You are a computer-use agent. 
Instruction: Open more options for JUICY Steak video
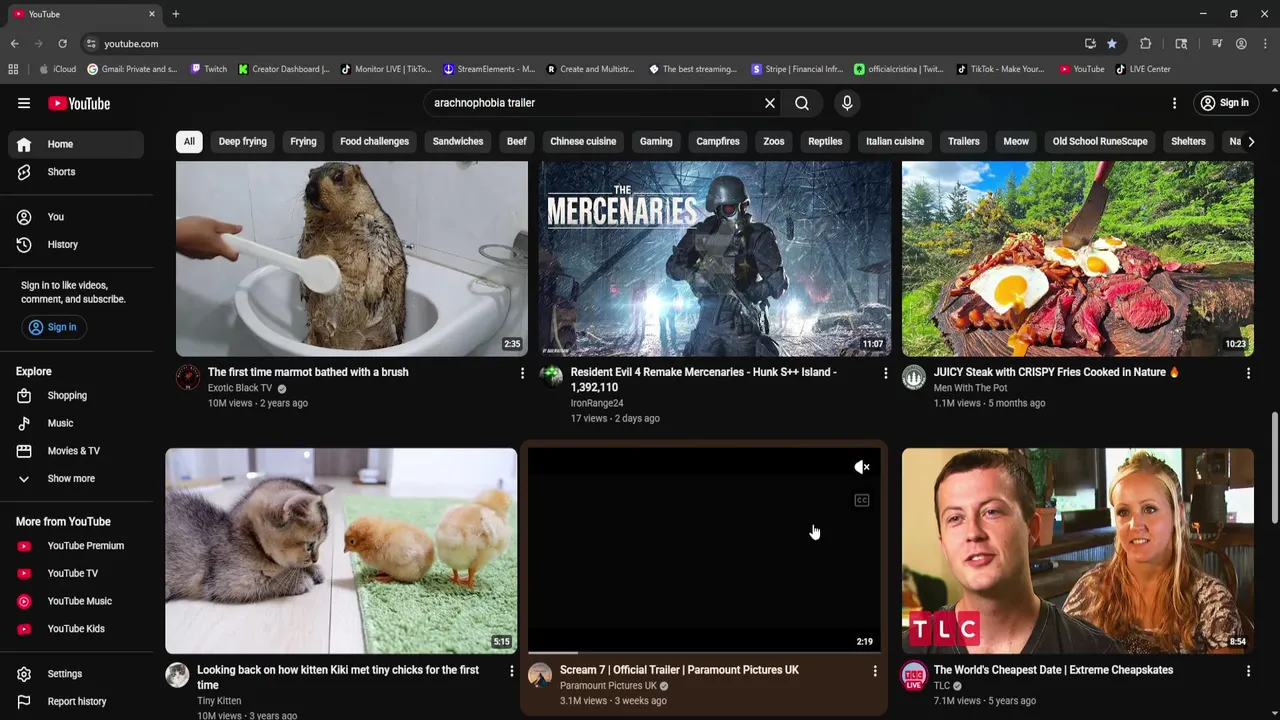tap(1248, 373)
